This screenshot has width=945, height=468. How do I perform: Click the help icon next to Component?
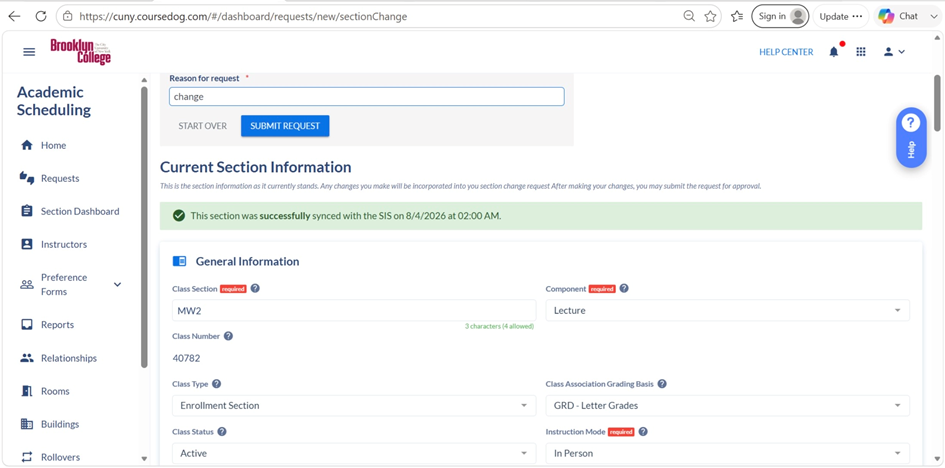tap(624, 289)
